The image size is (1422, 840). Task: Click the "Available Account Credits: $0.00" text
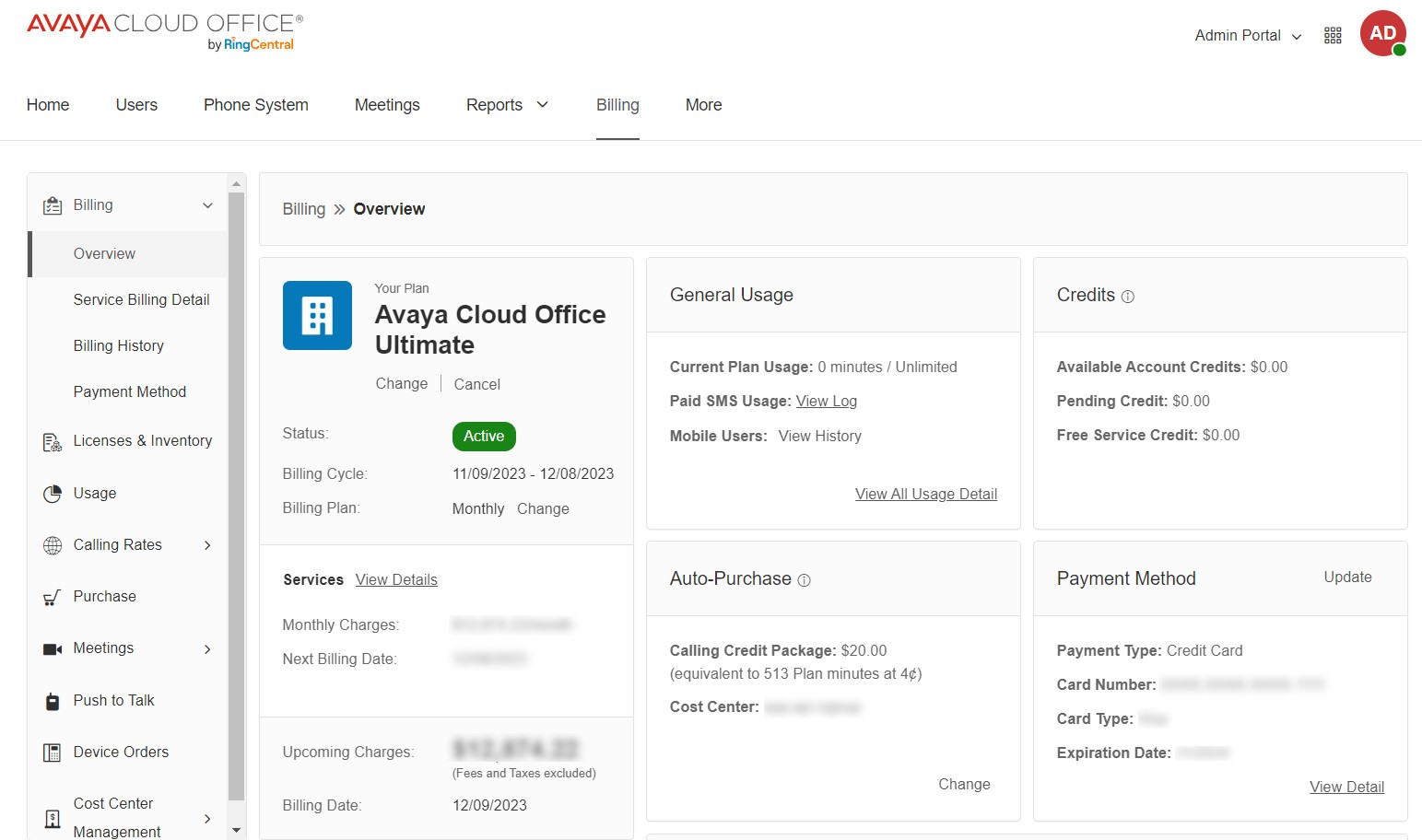coord(1172,367)
